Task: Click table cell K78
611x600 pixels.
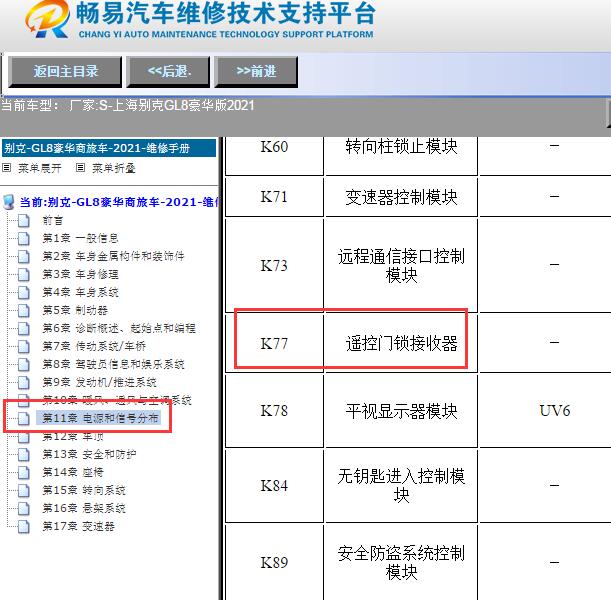Action: pyautogui.click(x=274, y=411)
